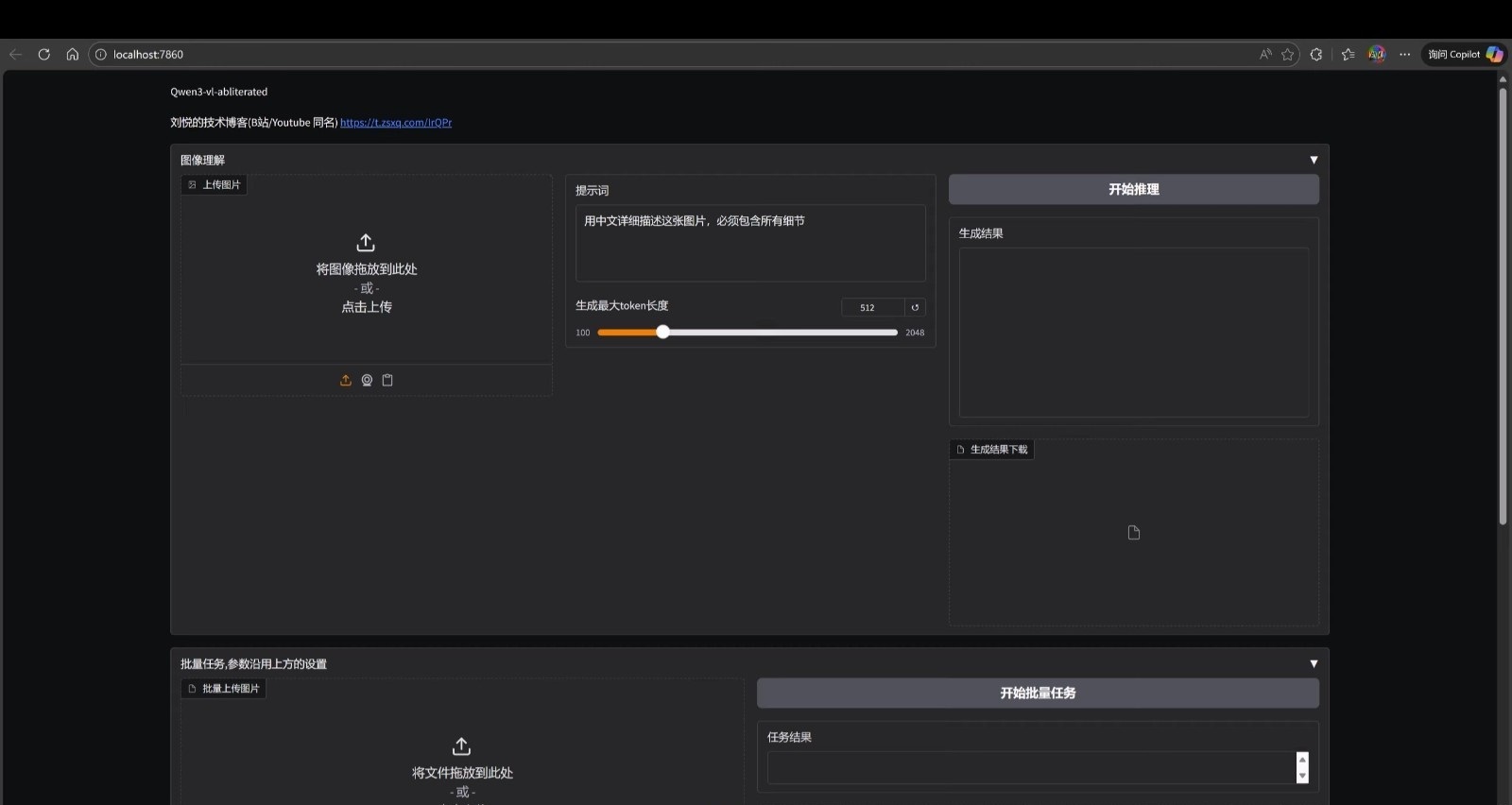Paste image from clipboard icon
1512x805 pixels.
387,380
